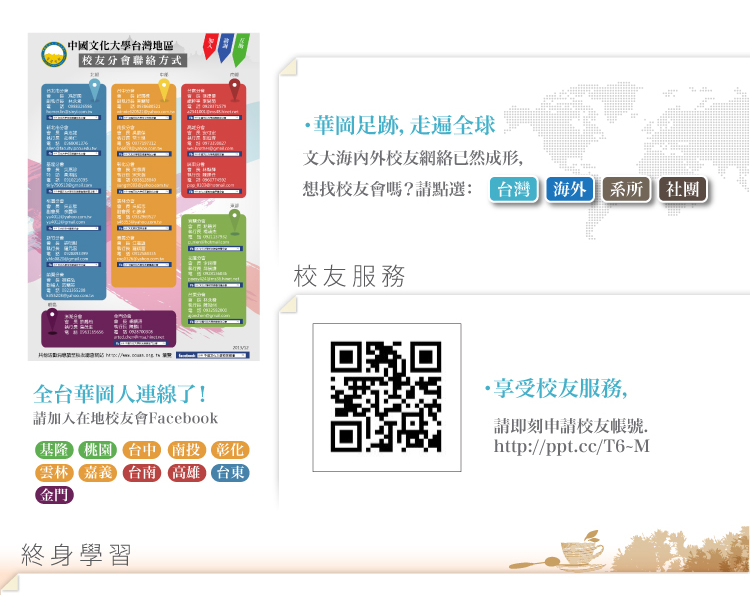Click the blue ribbon tag on poster
750x595 pixels.
225,48
